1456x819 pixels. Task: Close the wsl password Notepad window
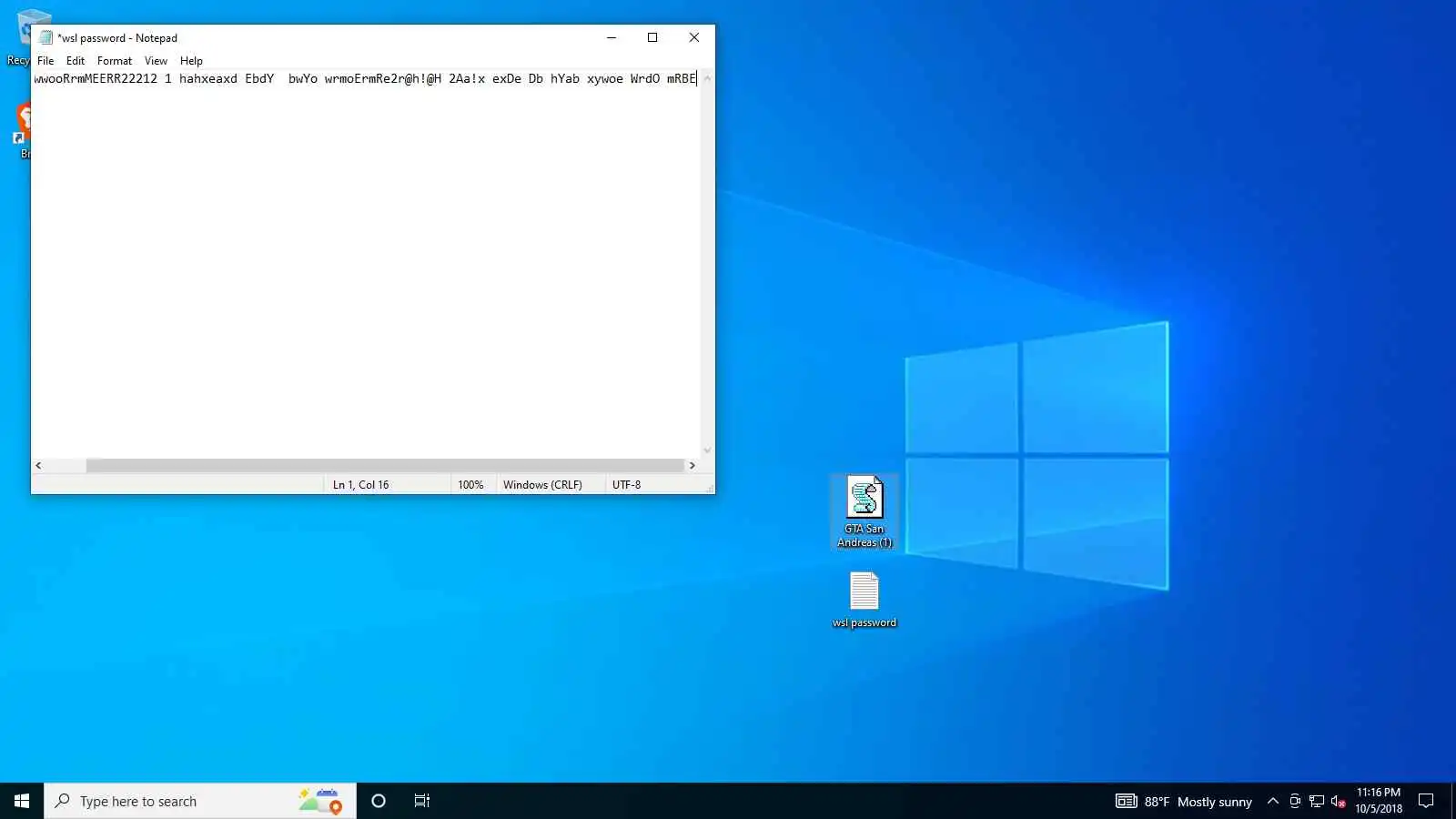[x=694, y=37]
